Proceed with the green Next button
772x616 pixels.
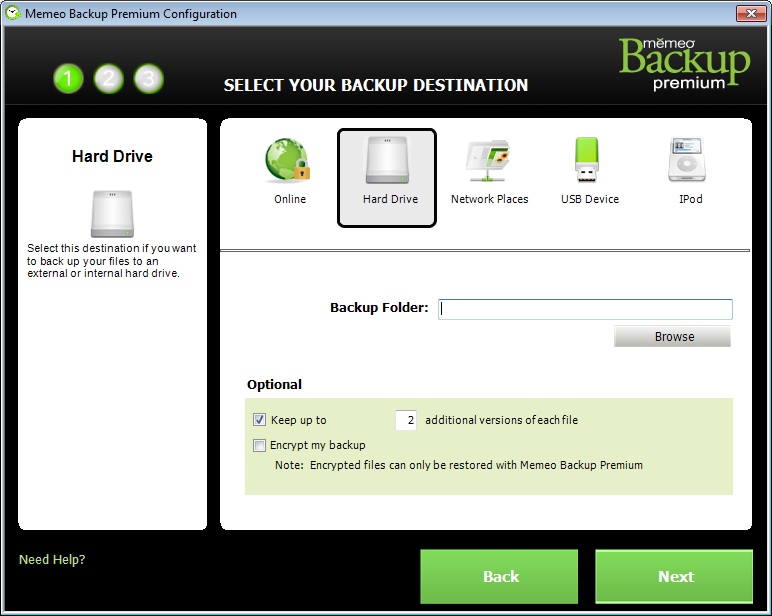[x=674, y=576]
